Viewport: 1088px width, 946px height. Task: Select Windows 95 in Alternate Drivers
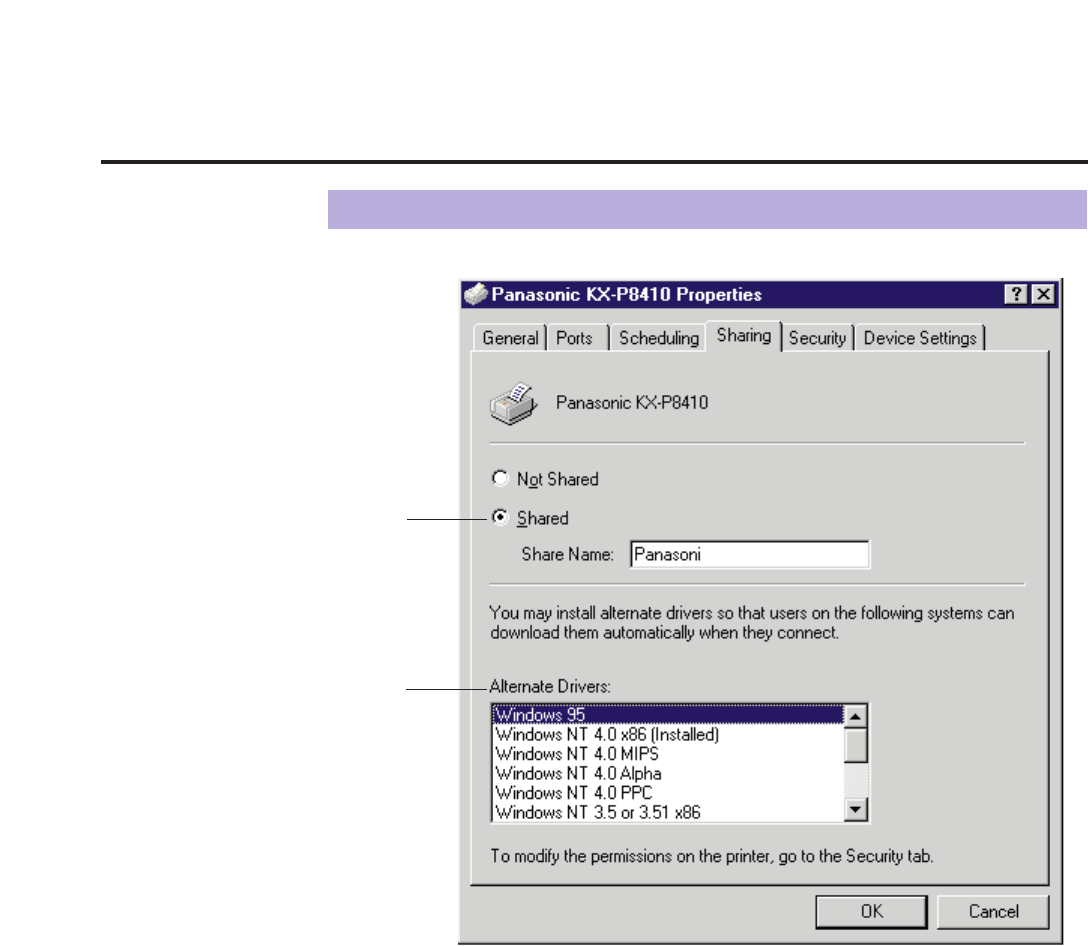click(x=668, y=714)
